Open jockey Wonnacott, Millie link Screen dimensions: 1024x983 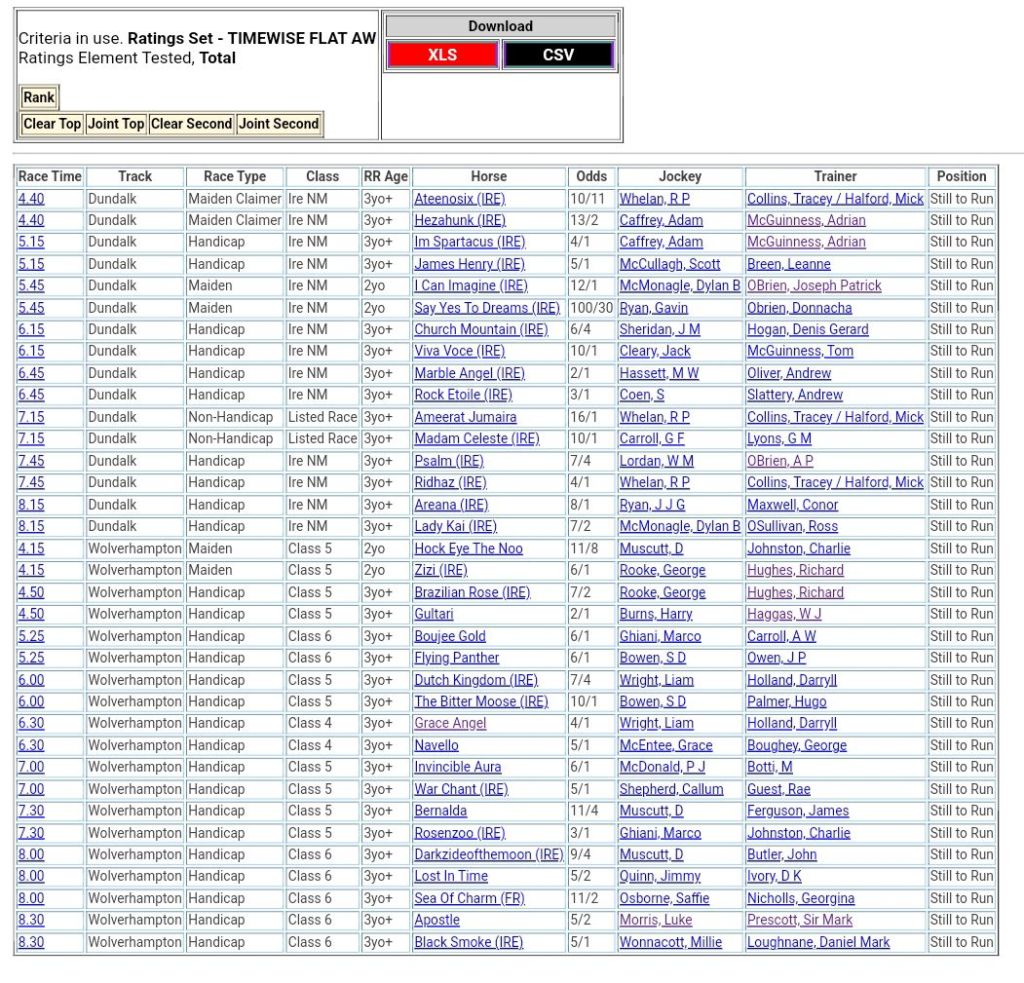coord(670,942)
